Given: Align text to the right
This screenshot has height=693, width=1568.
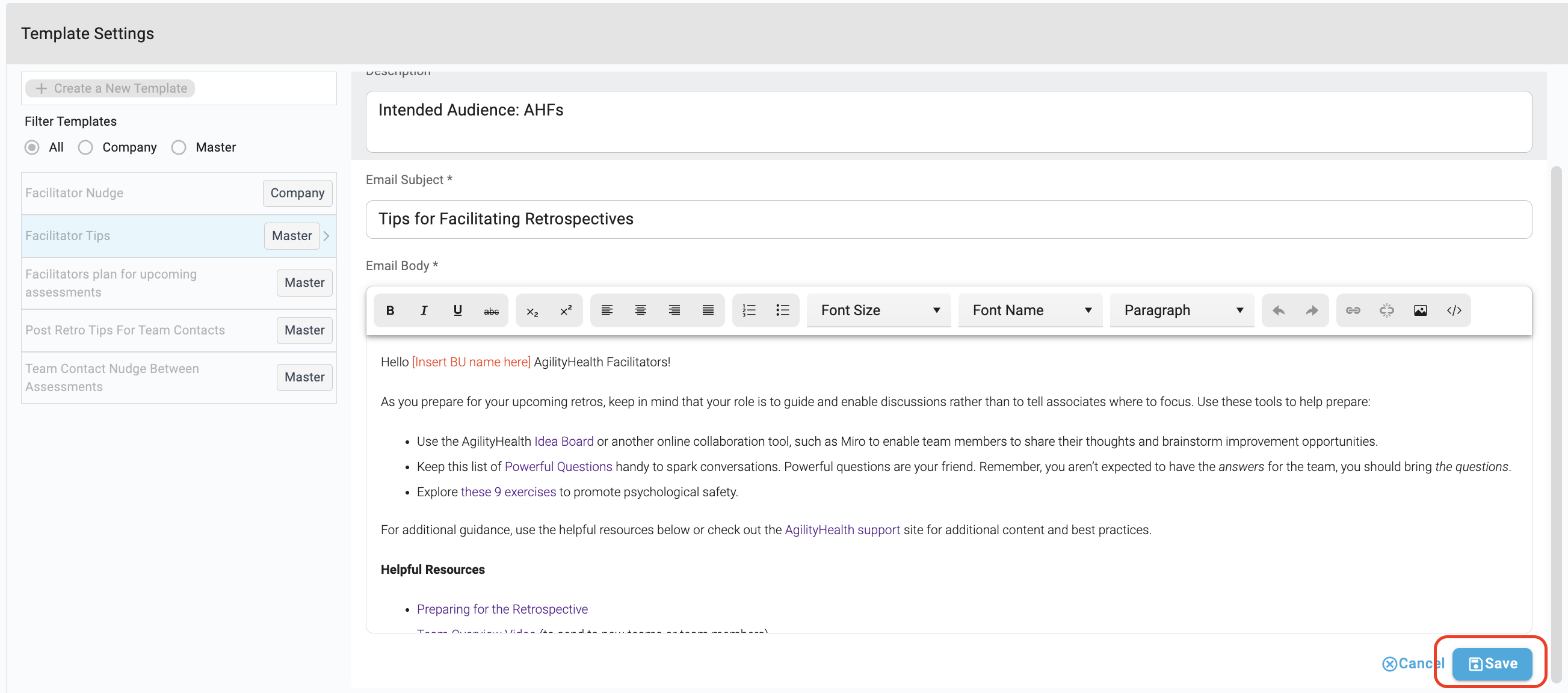Looking at the screenshot, I should tap(674, 310).
